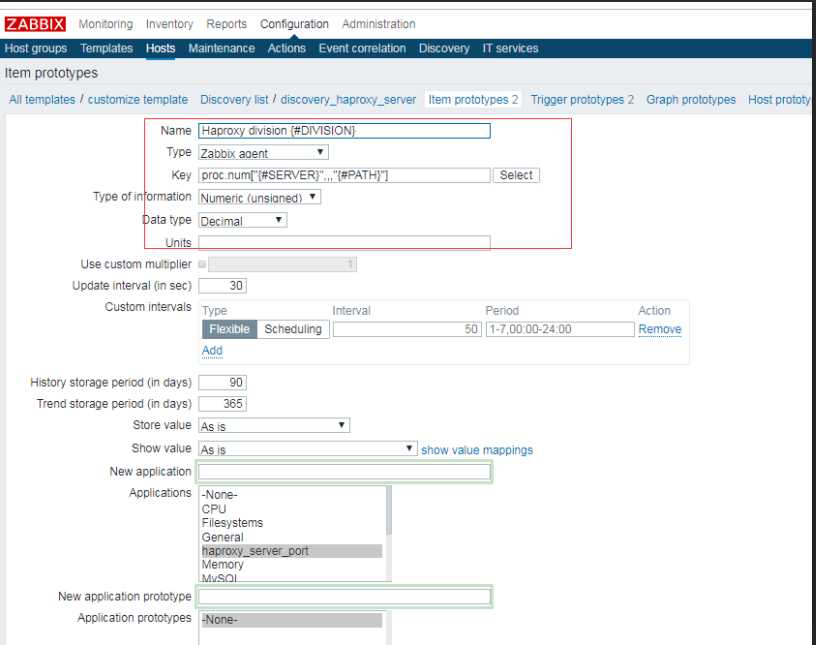Open the Store value dropdown
Image resolution: width=816 pixels, height=645 pixels.
point(274,425)
